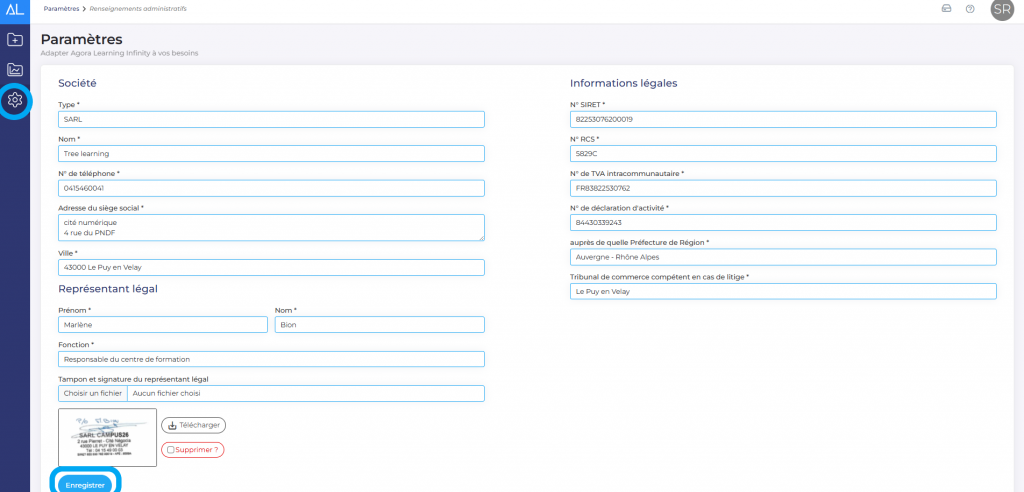Open the settings gear in sidebar
Image resolution: width=1024 pixels, height=492 pixels.
15,100
